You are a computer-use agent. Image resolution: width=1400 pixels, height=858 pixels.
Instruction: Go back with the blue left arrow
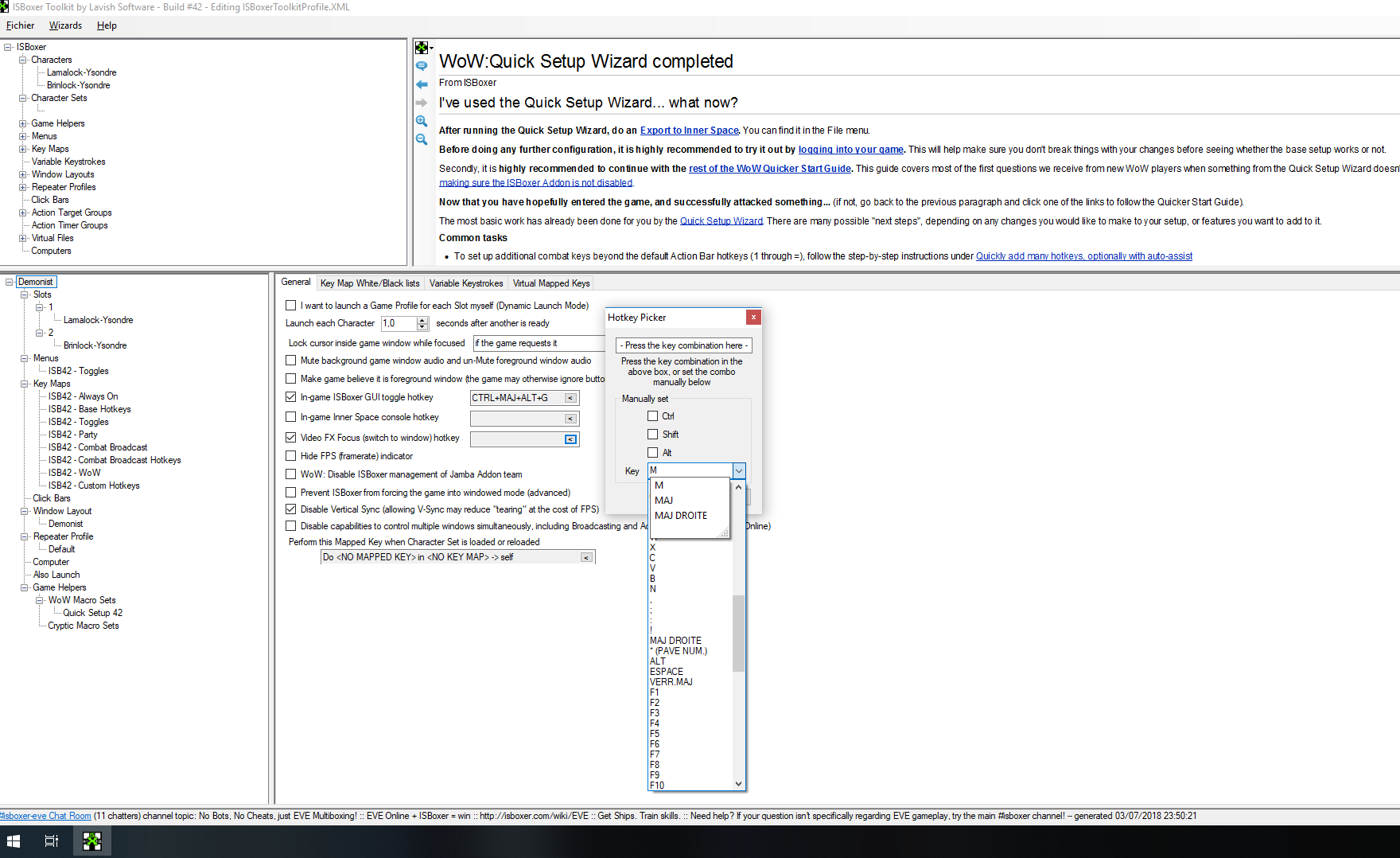422,84
